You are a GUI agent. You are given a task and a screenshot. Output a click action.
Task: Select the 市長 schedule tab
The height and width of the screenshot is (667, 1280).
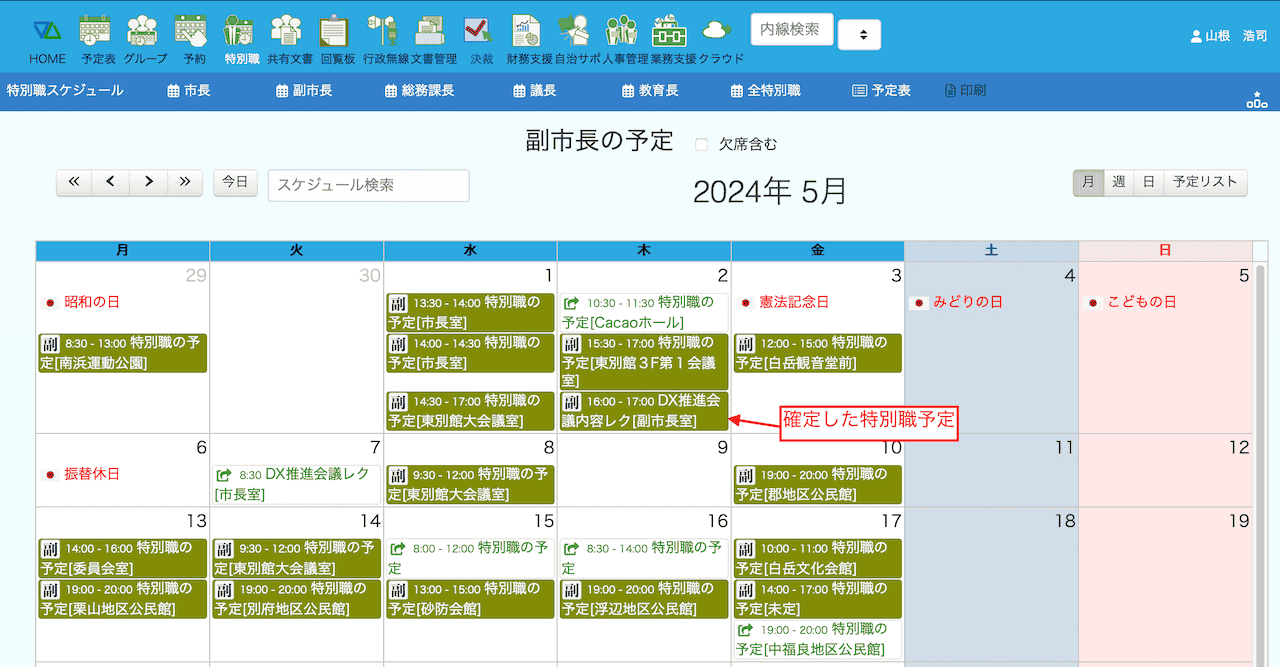[188, 91]
